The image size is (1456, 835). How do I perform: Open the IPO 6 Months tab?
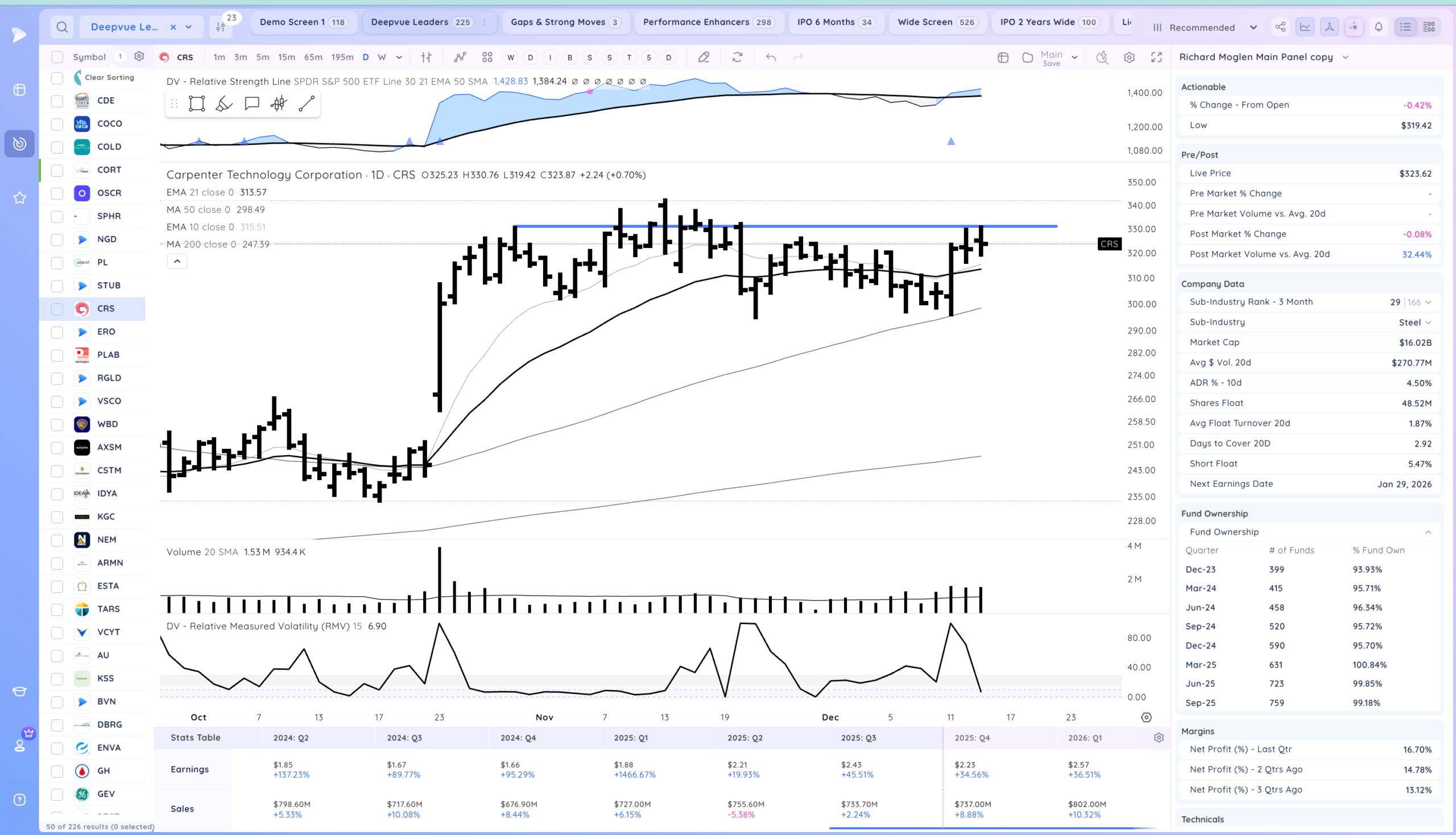(834, 22)
